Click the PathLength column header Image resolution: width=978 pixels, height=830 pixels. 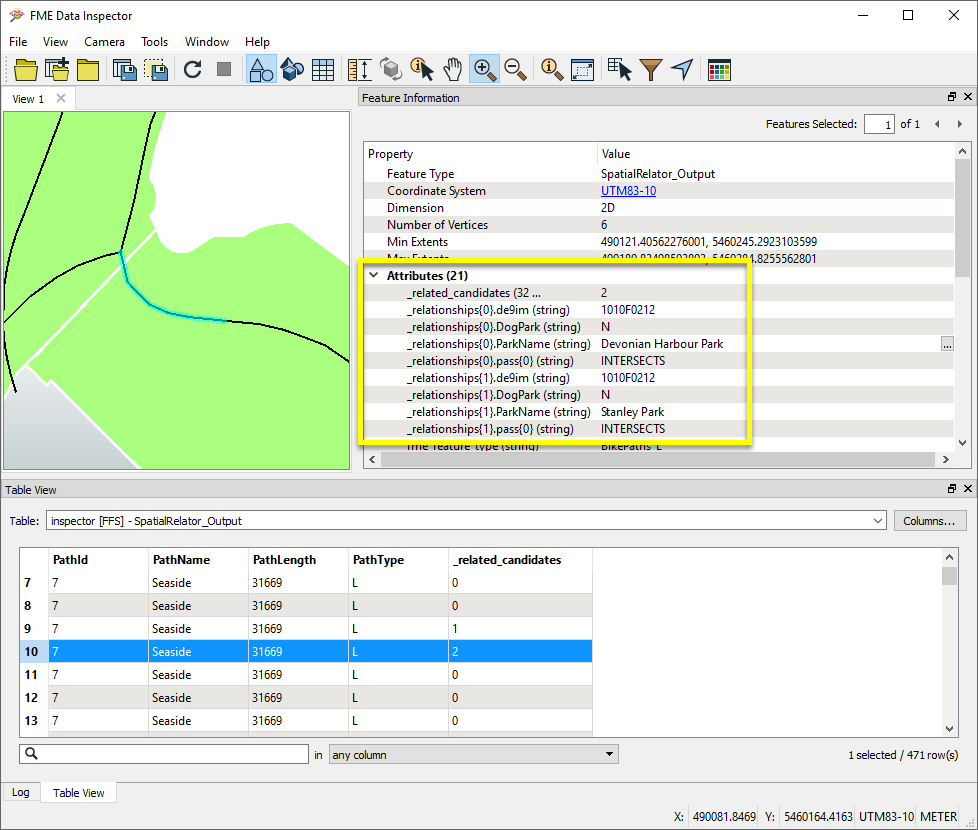pos(298,559)
